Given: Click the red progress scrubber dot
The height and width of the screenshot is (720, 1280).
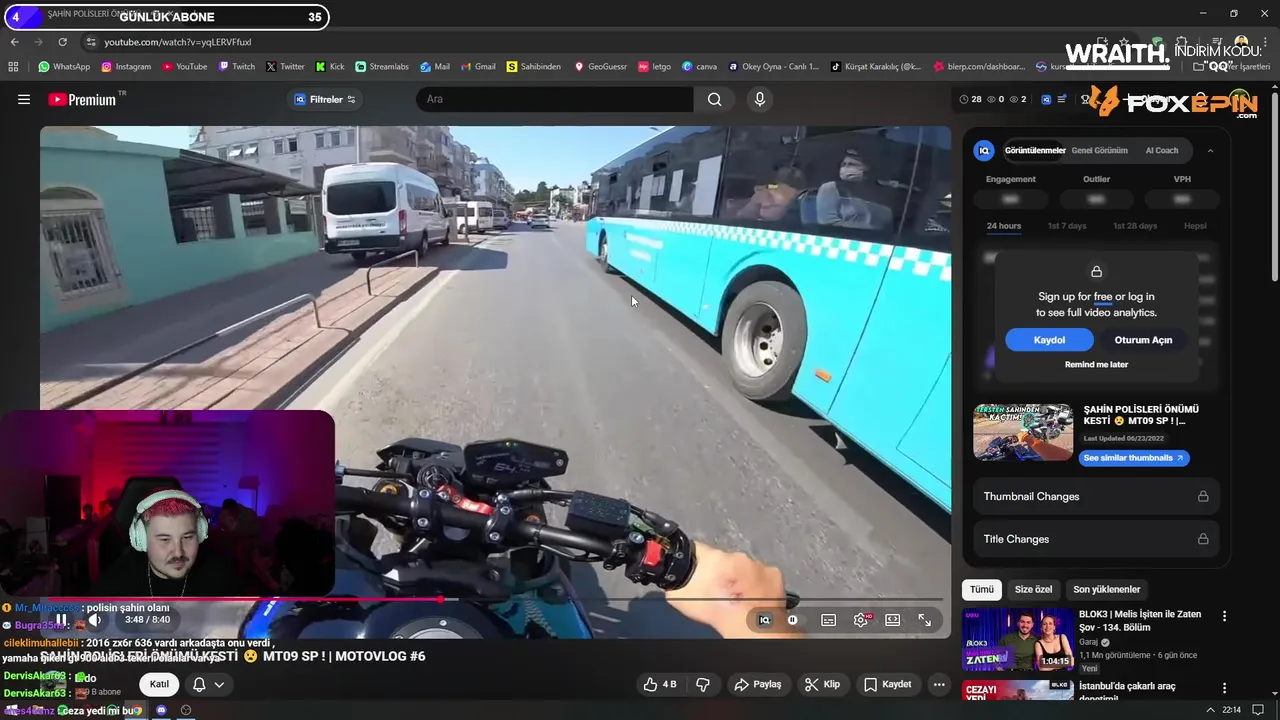Looking at the screenshot, I should coord(440,600).
